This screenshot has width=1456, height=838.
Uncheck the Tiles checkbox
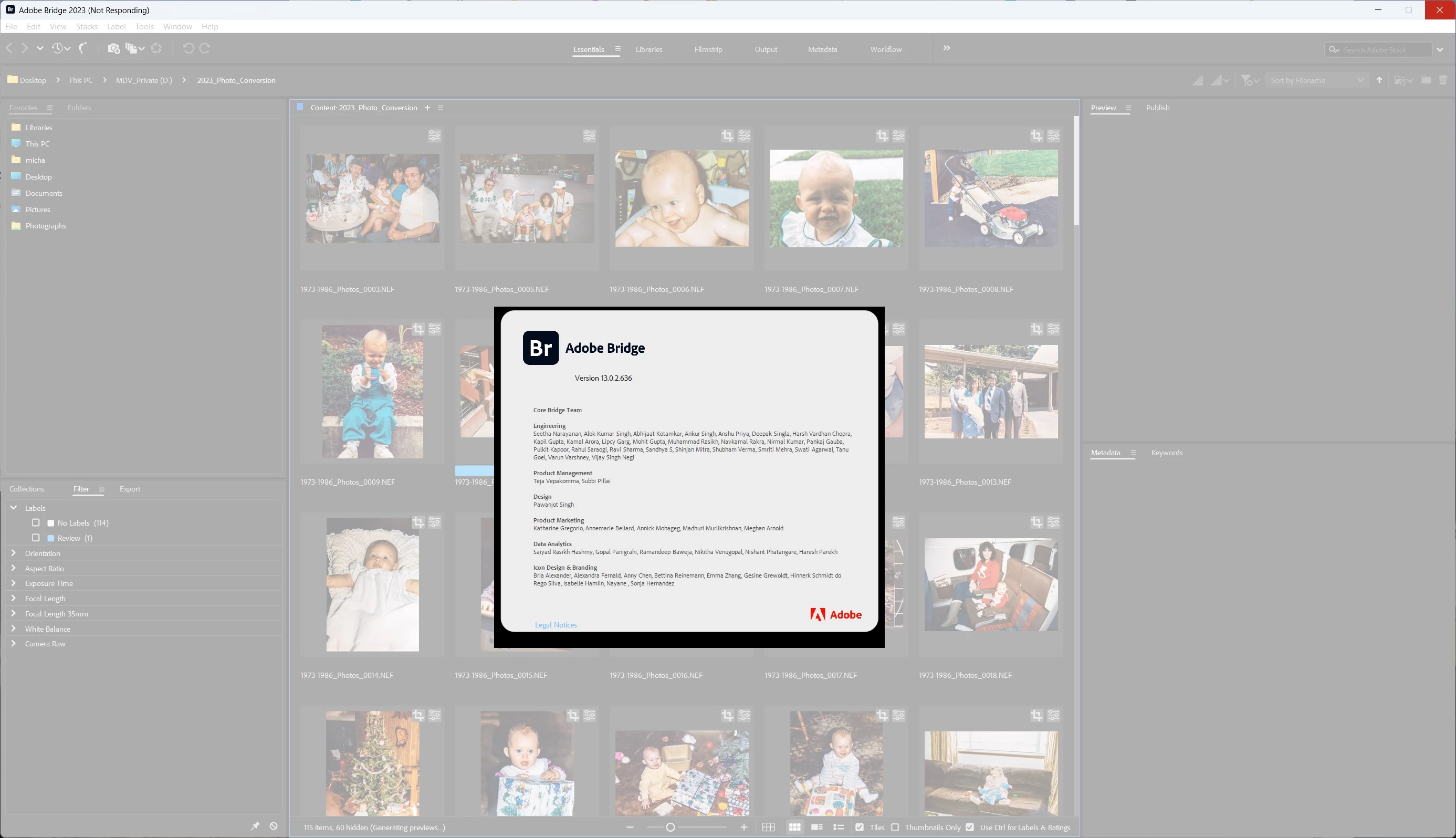tap(859, 827)
